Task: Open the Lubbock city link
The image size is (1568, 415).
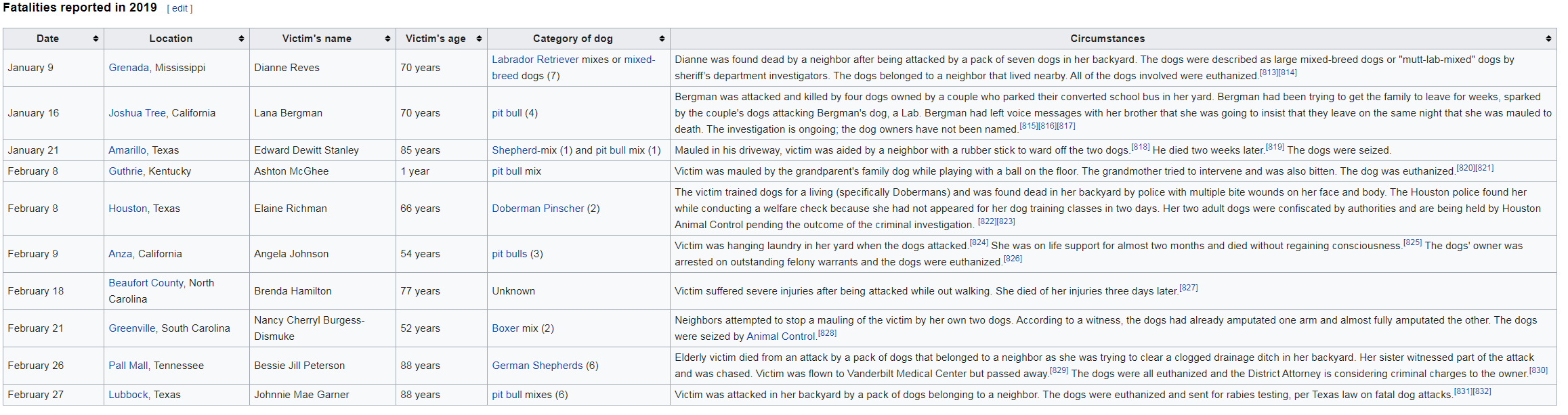Action: pyautogui.click(x=128, y=395)
